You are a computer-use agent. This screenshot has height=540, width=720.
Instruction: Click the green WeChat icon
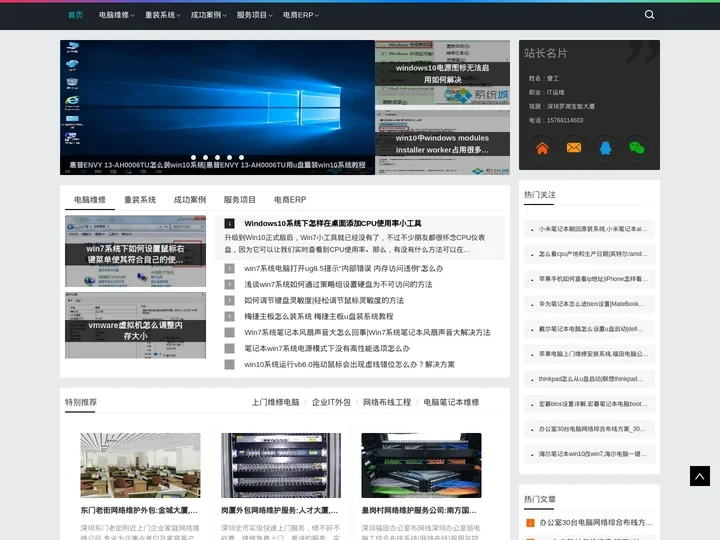[x=636, y=148]
